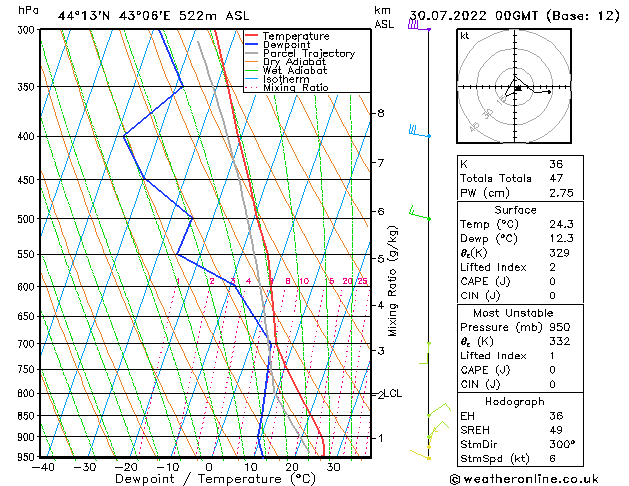Click the blue wind barb at 400 hPa
This screenshot has height=486, width=629.
click(420, 132)
